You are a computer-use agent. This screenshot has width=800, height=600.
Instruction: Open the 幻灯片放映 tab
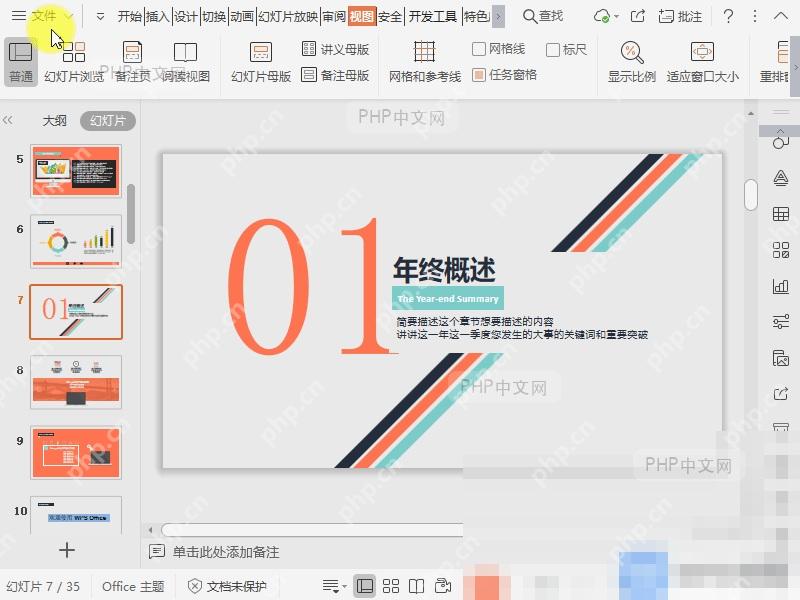tap(288, 17)
